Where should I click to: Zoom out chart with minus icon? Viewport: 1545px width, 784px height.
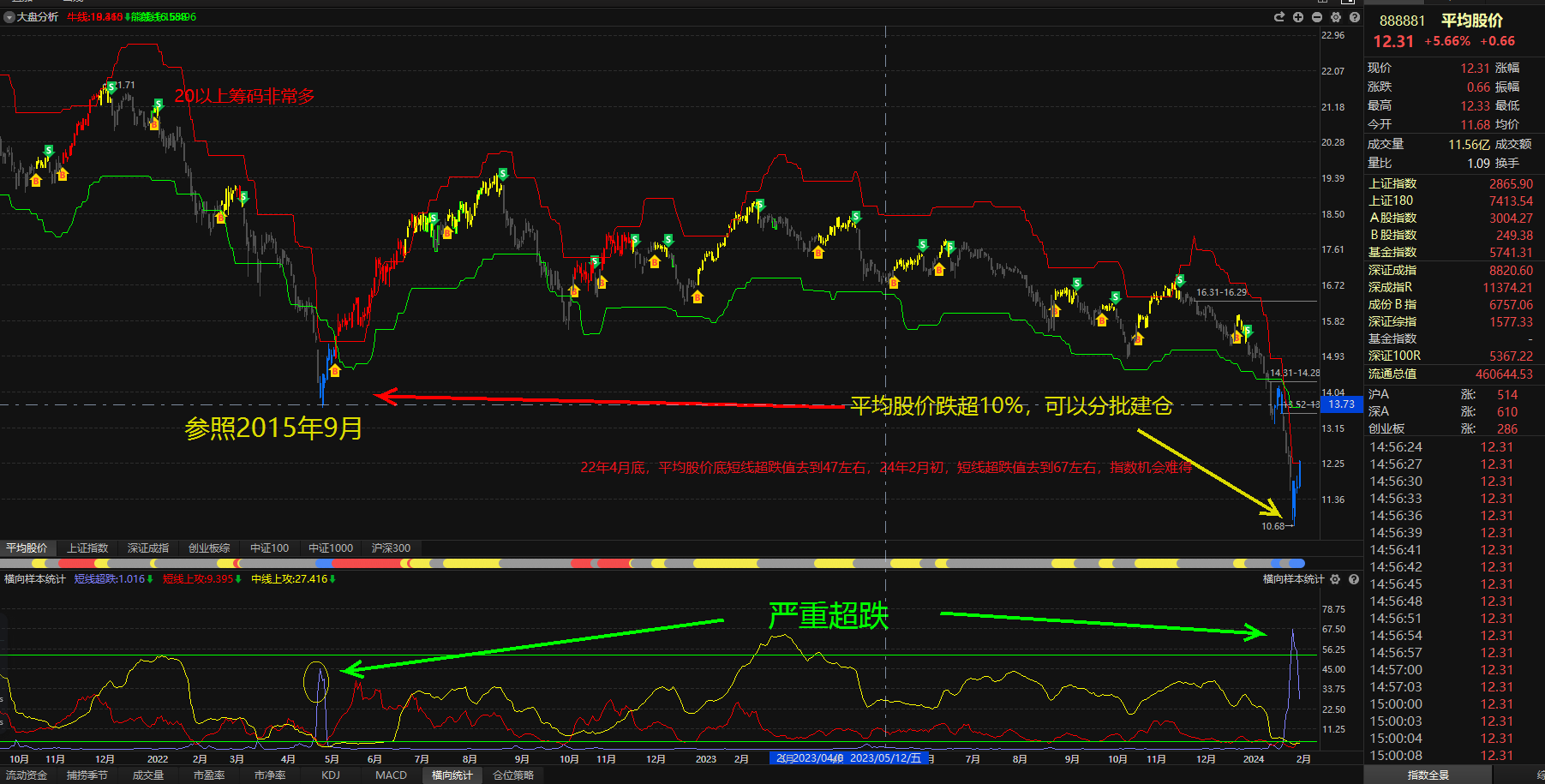[x=1317, y=17]
